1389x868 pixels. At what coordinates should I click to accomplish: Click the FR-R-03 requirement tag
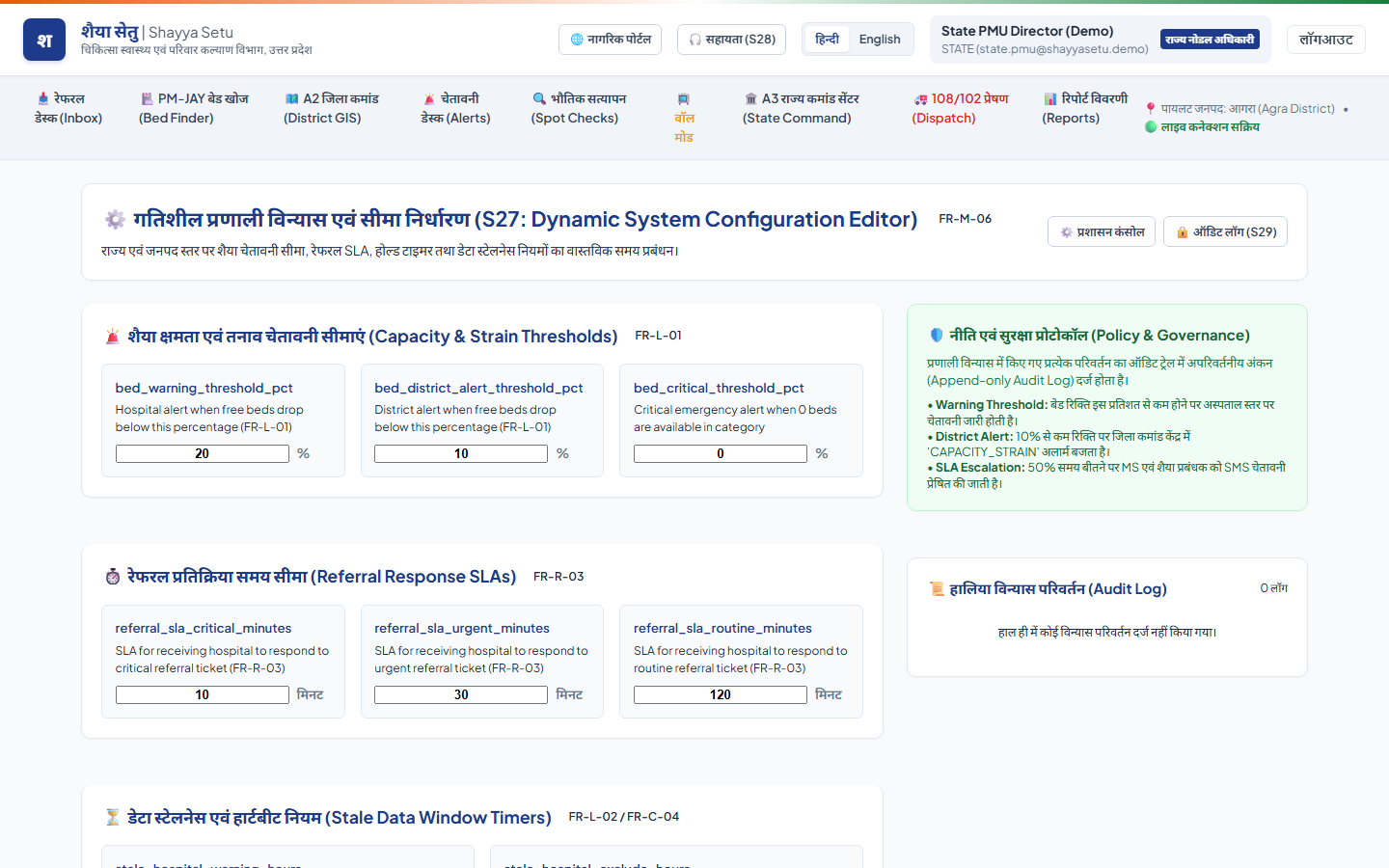pyautogui.click(x=558, y=577)
